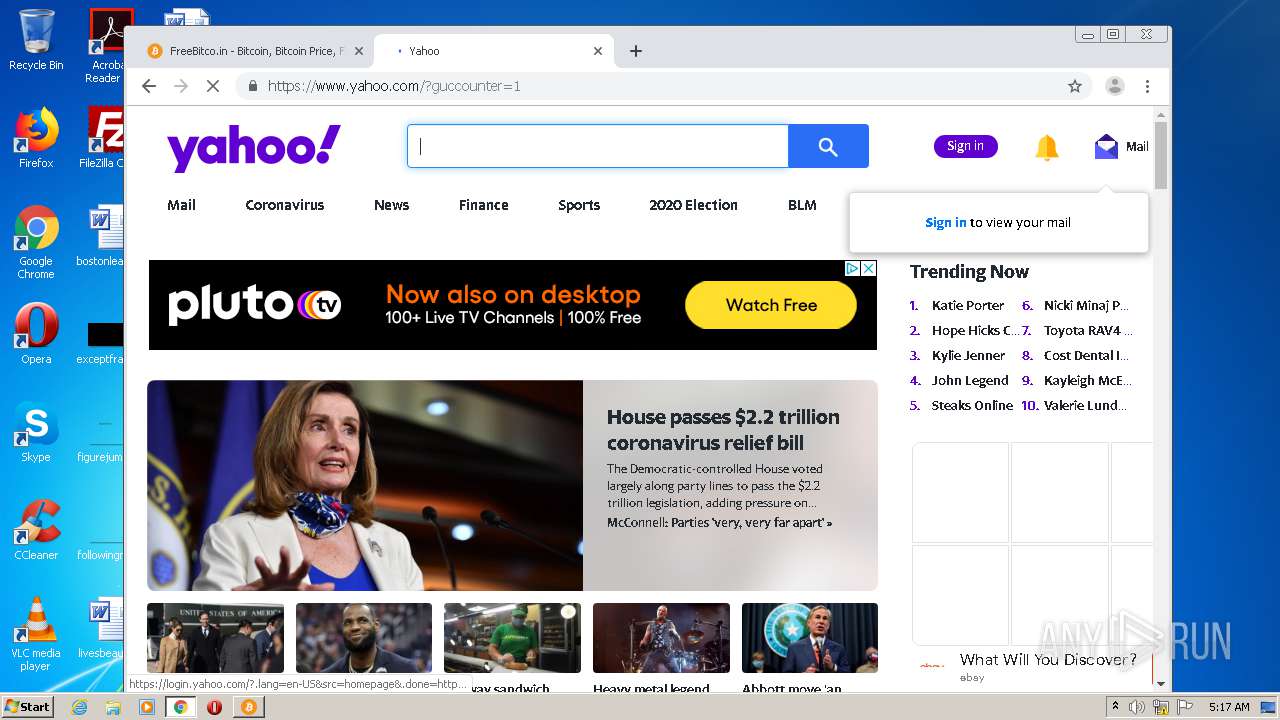1280x720 pixels.
Task: Open the notifications bell icon
Action: (x=1046, y=147)
